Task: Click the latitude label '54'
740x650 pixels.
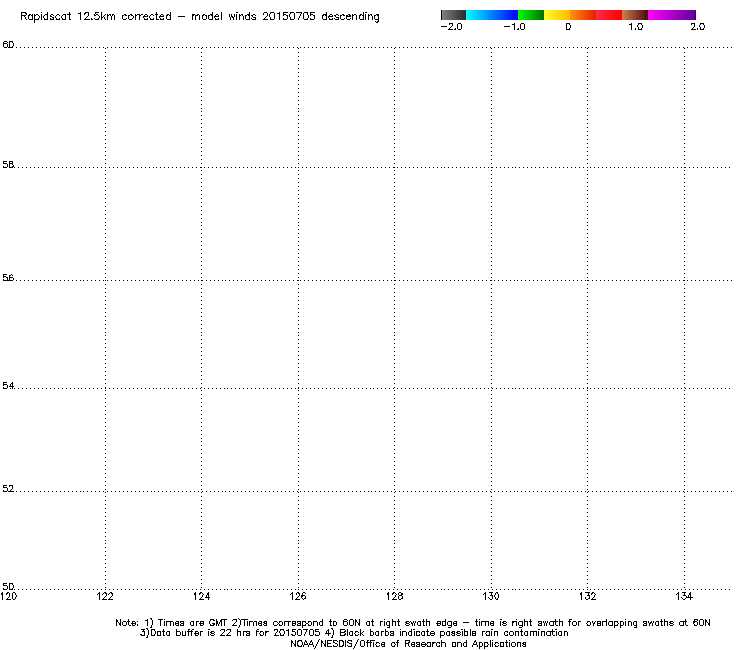Action: [x=8, y=386]
